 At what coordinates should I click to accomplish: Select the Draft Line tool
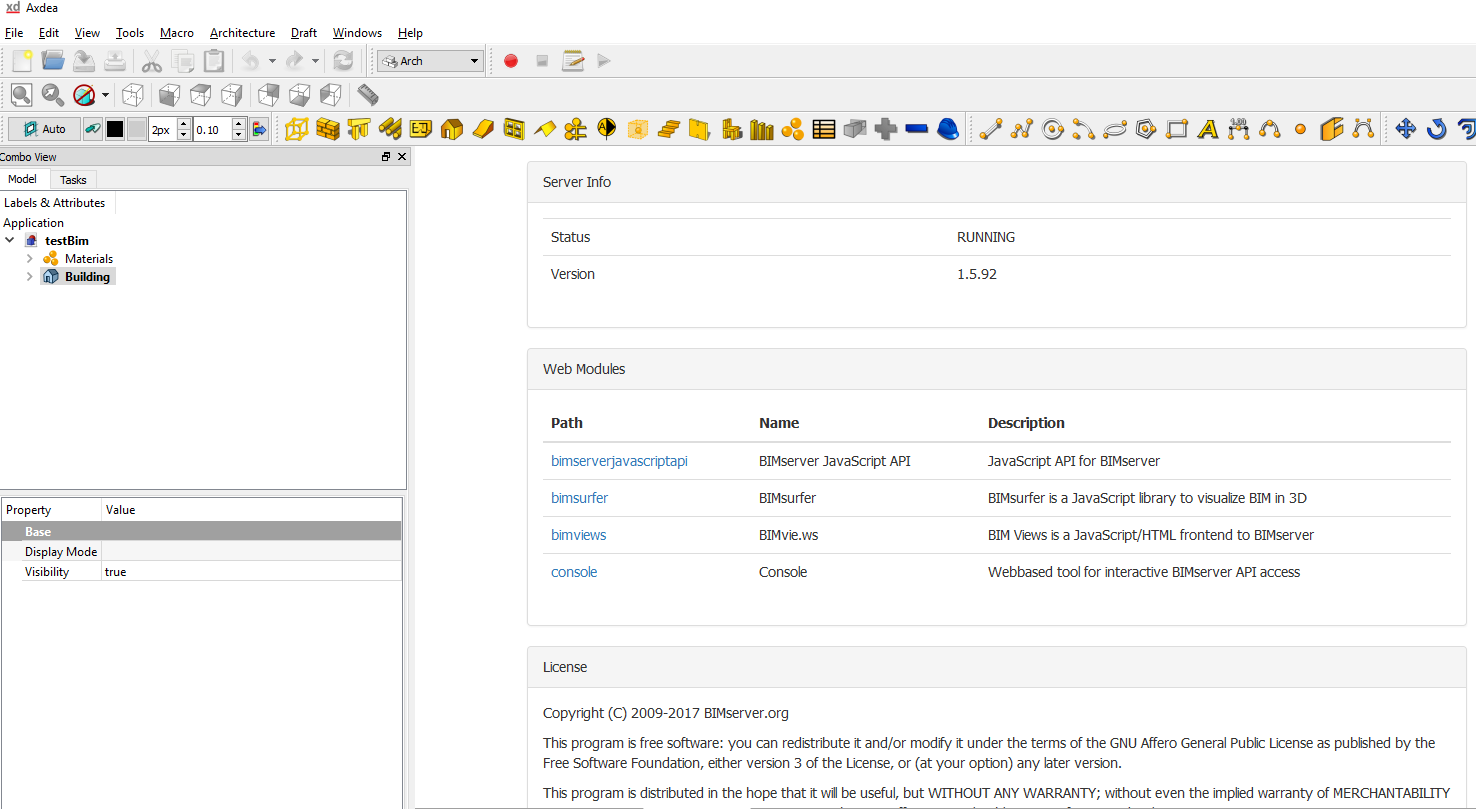pos(990,128)
